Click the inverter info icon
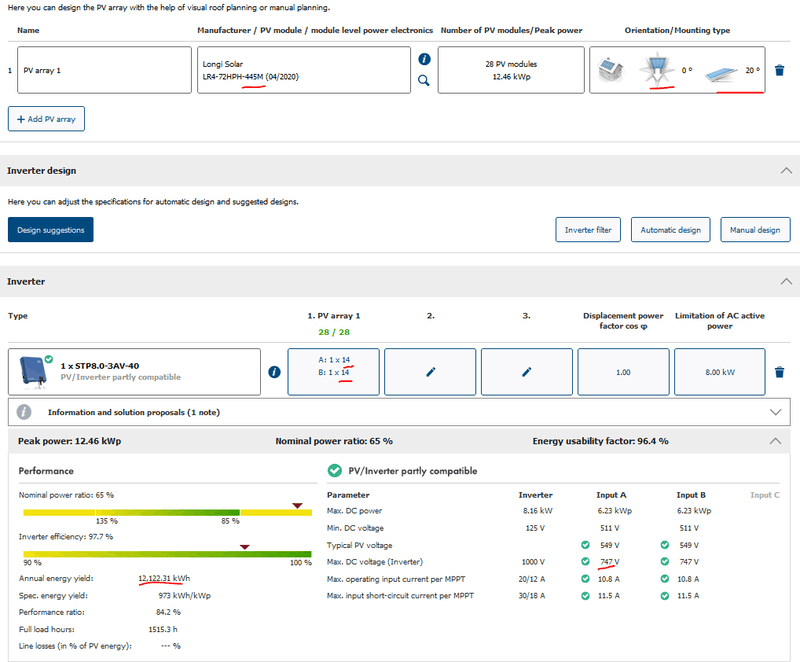The image size is (800, 662). 274,372
